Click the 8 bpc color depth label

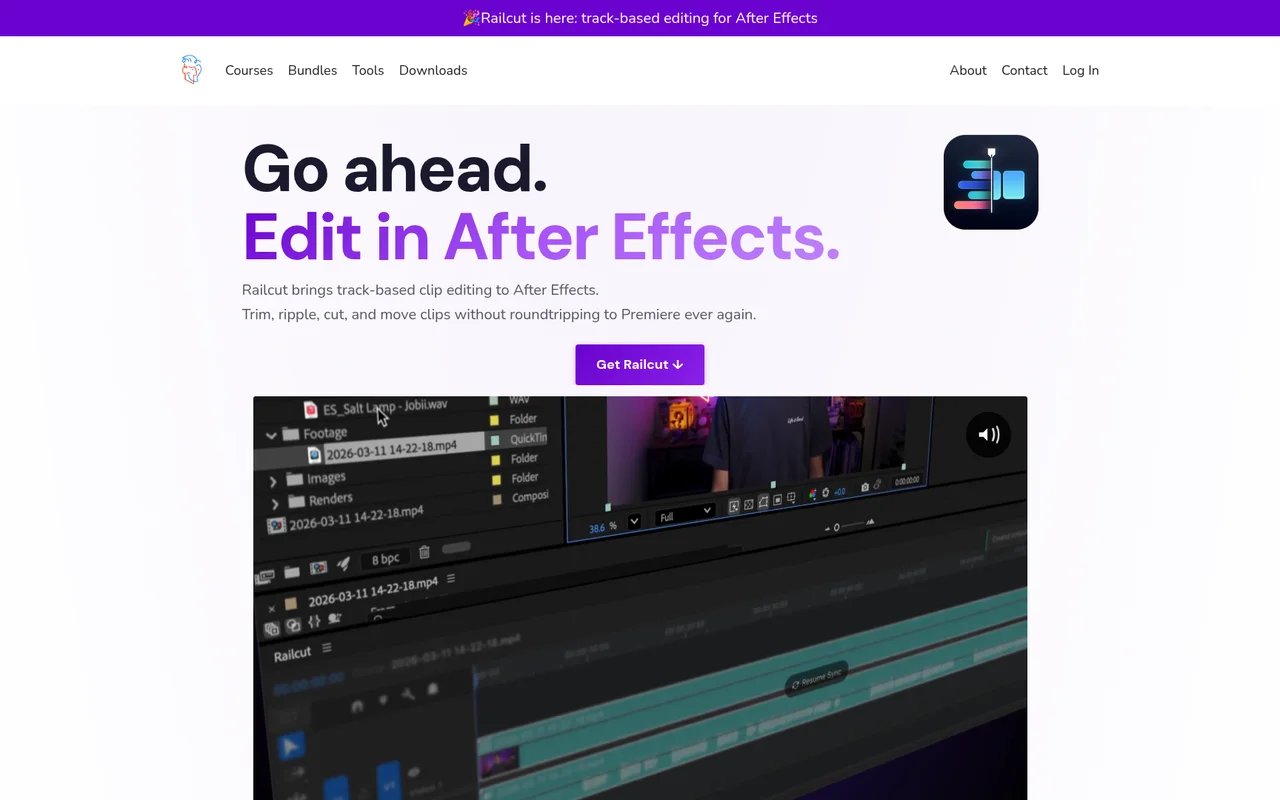(x=385, y=559)
